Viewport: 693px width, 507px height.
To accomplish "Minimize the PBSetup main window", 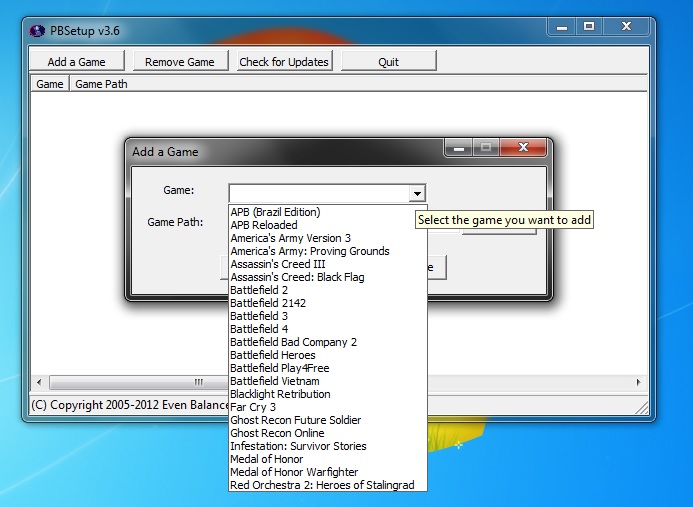I will coord(561,27).
